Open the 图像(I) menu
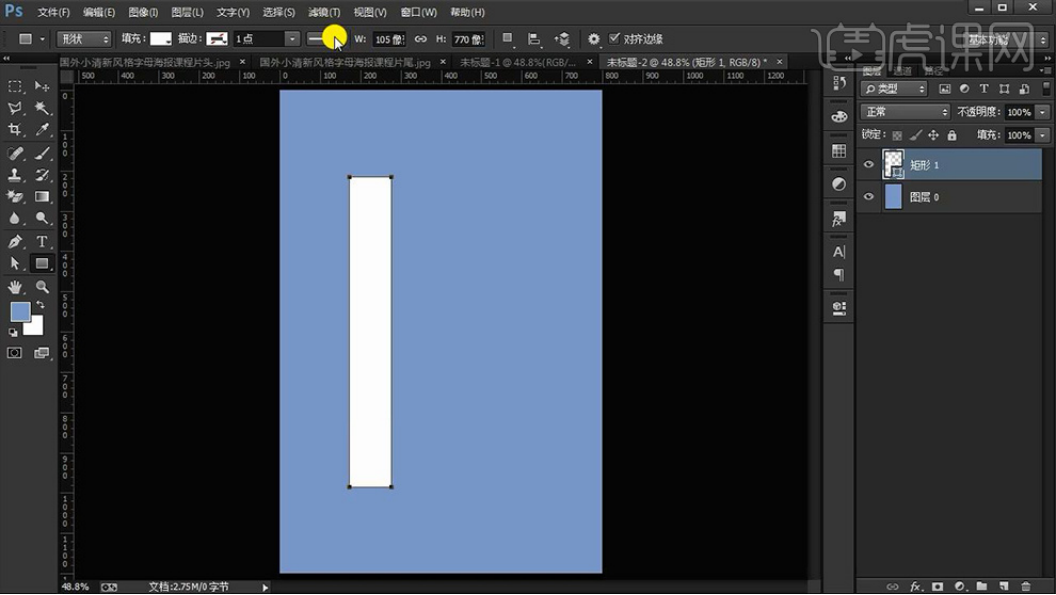Image resolution: width=1056 pixels, height=595 pixels. click(x=143, y=12)
